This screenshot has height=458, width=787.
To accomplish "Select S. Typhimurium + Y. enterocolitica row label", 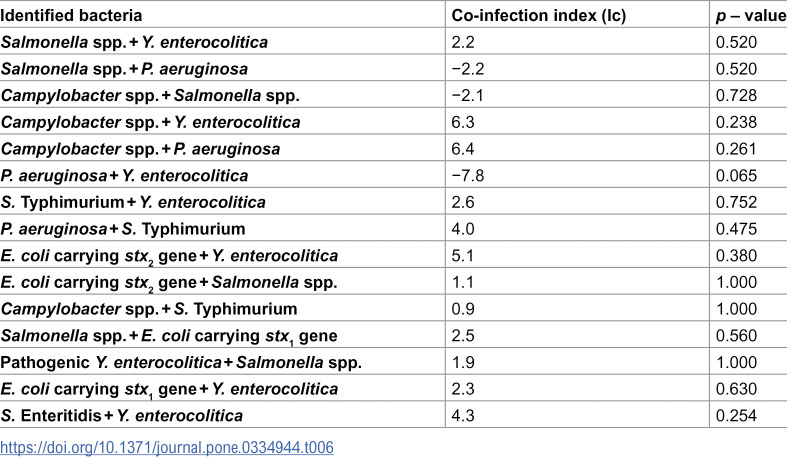I will (x=133, y=202).
